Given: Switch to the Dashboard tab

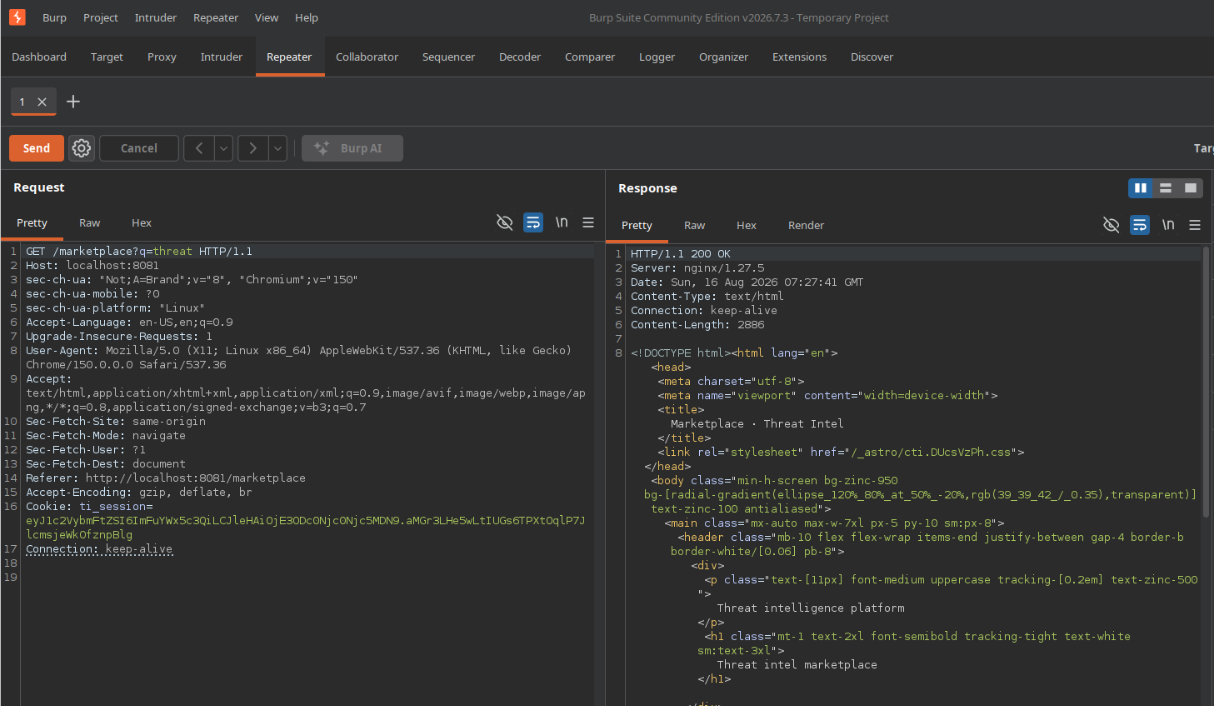Looking at the screenshot, I should point(39,57).
